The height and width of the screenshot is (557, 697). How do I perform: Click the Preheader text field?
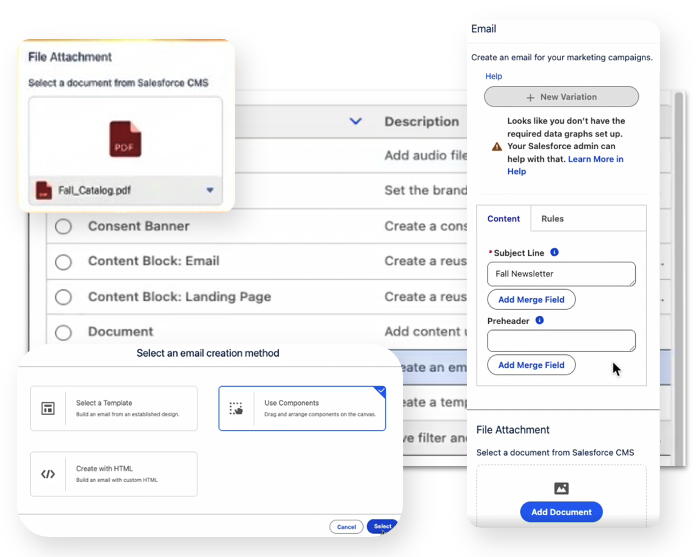(561, 341)
